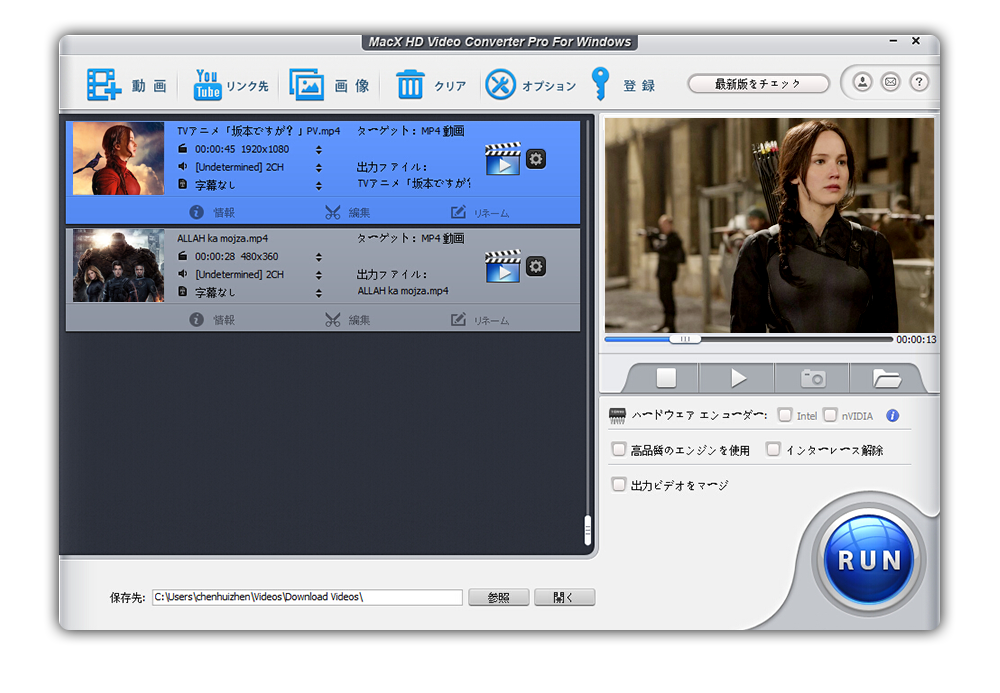Click the open (開く) button
This screenshot has height=693, width=1000.
click(564, 597)
